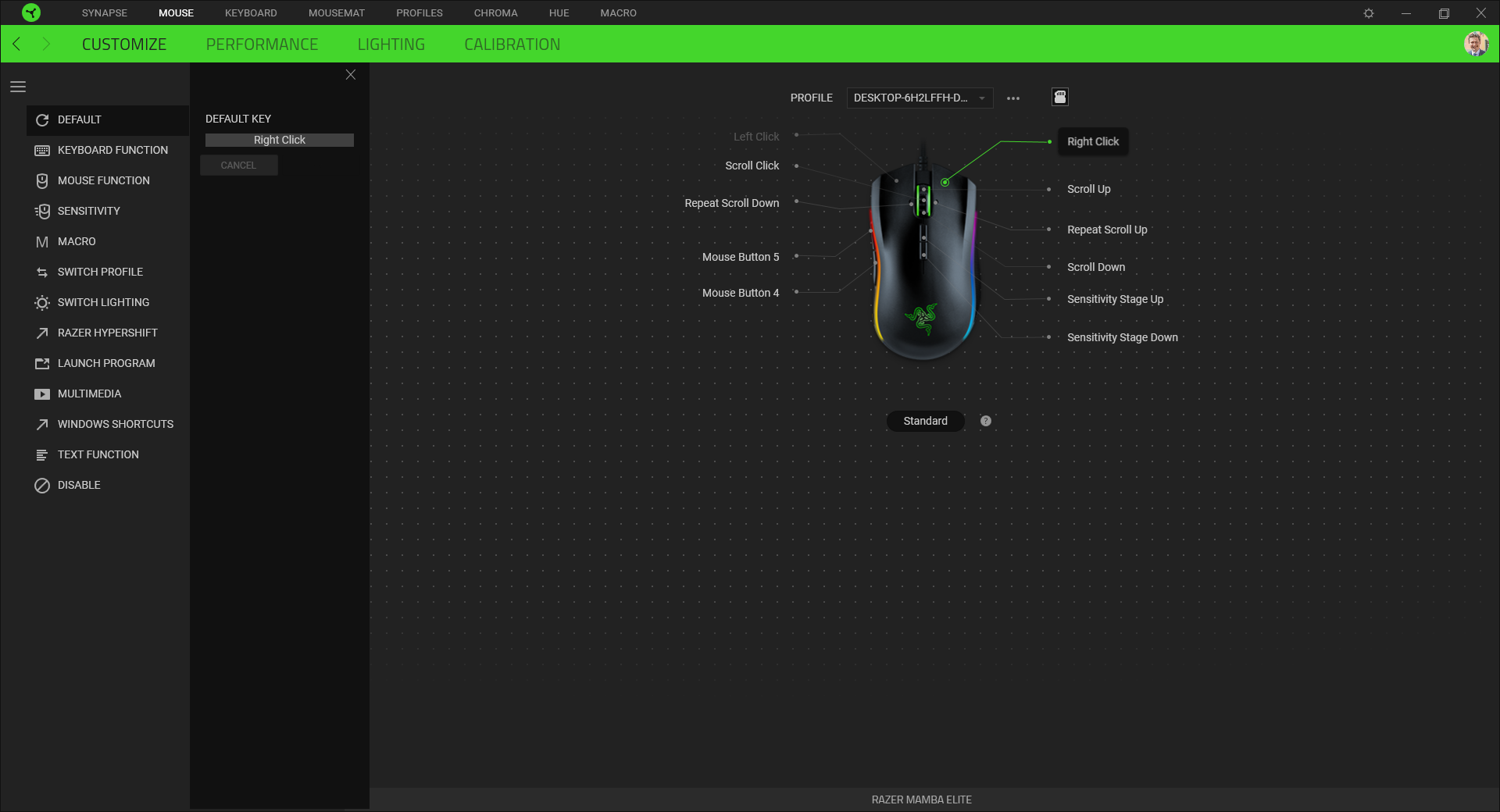
Task: Select Mouse Function icon
Action: (42, 181)
